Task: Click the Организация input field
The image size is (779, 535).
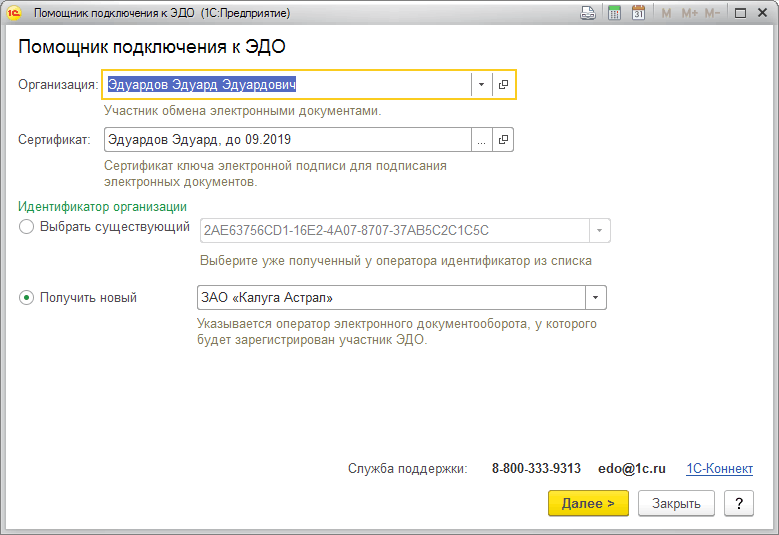Action: coord(287,84)
